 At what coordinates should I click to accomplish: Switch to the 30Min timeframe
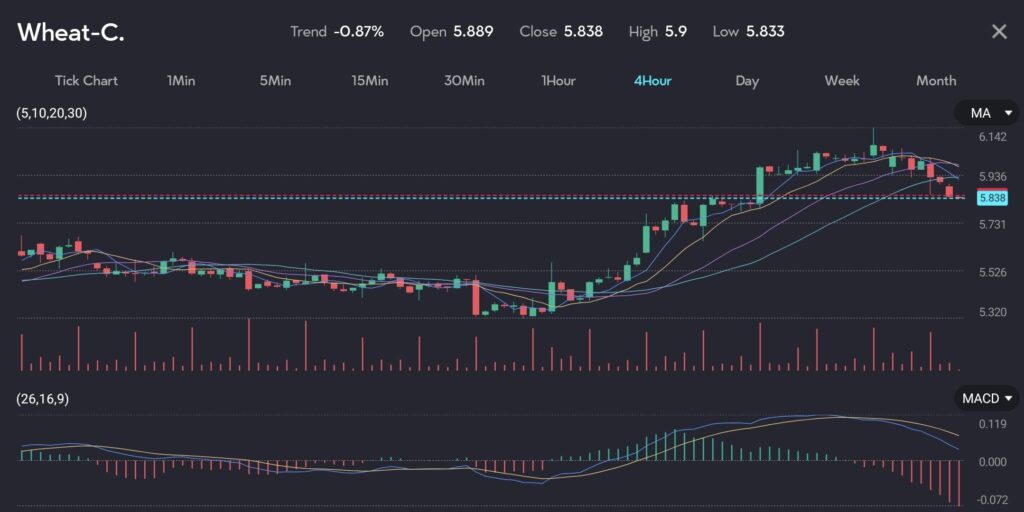point(464,81)
